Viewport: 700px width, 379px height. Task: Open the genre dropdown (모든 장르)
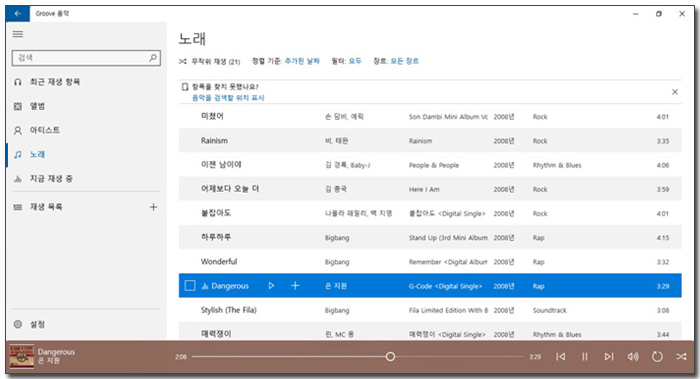(x=404, y=61)
